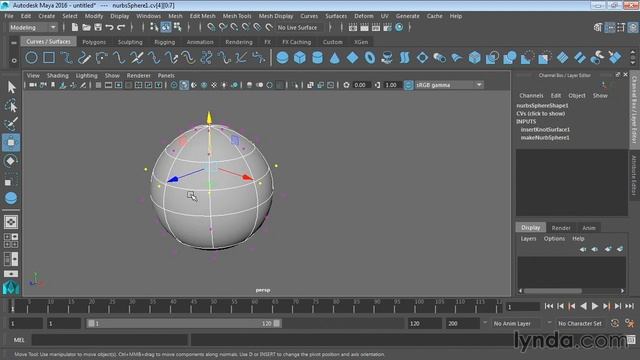The width and height of the screenshot is (640, 360).
Task: Click the MEL command input field
Action: (110, 340)
